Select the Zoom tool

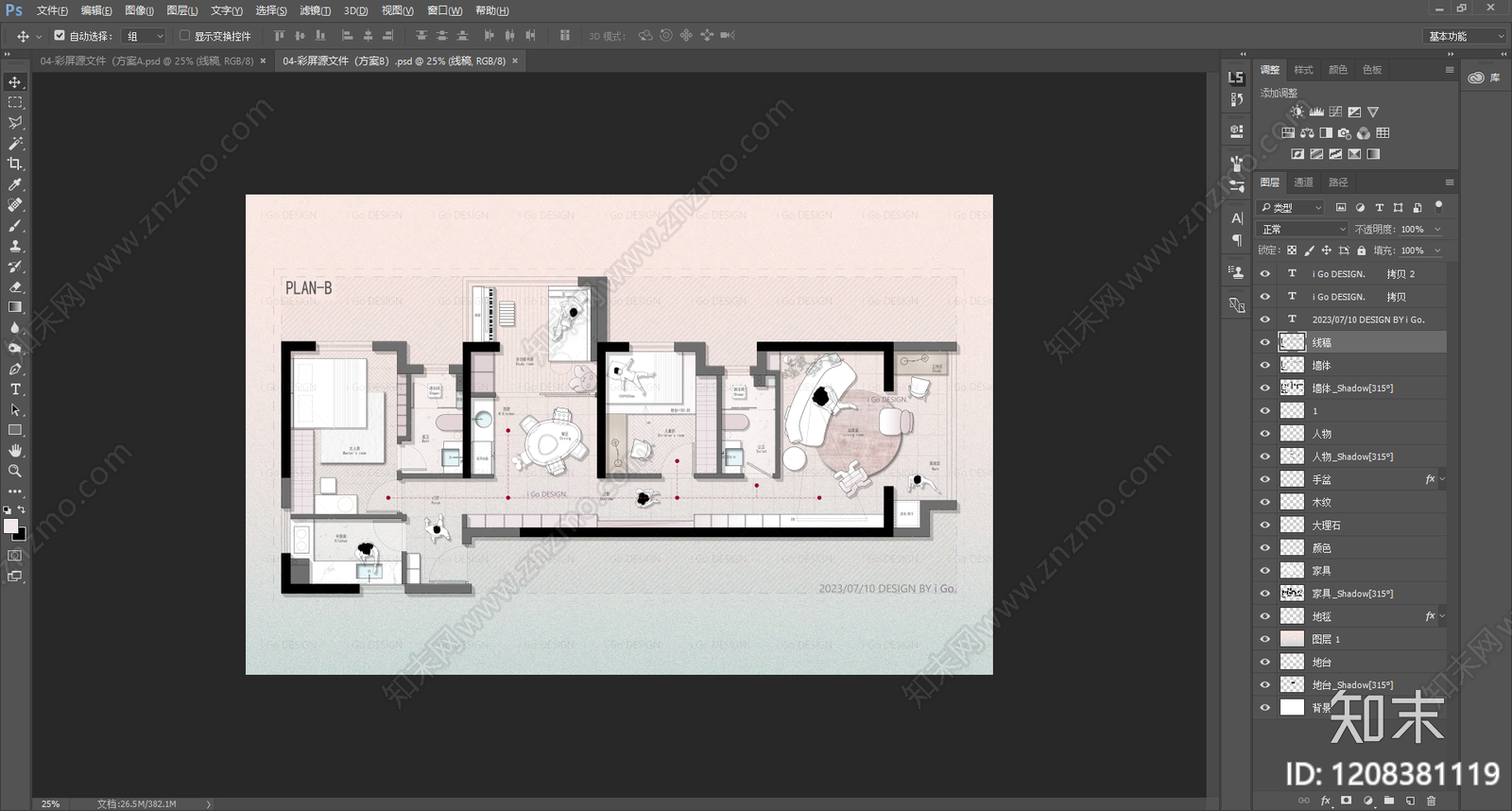(15, 471)
